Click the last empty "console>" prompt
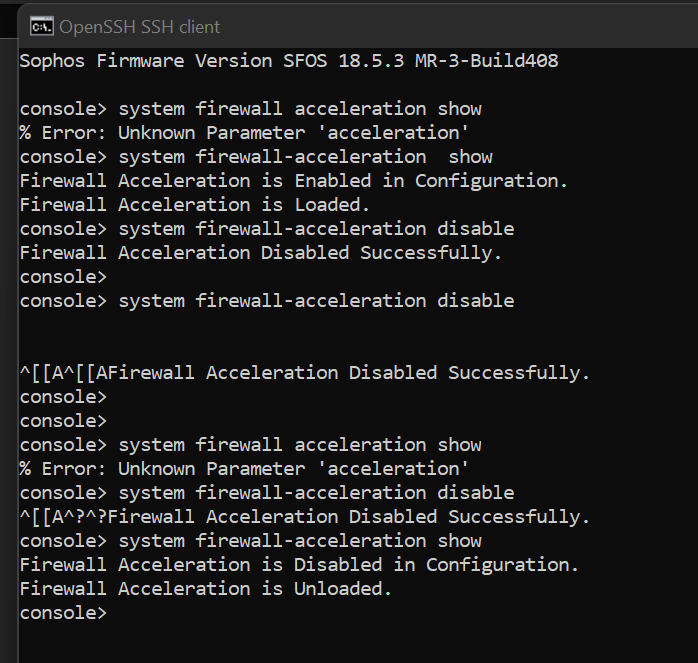Image resolution: width=698 pixels, height=663 pixels. point(62,612)
